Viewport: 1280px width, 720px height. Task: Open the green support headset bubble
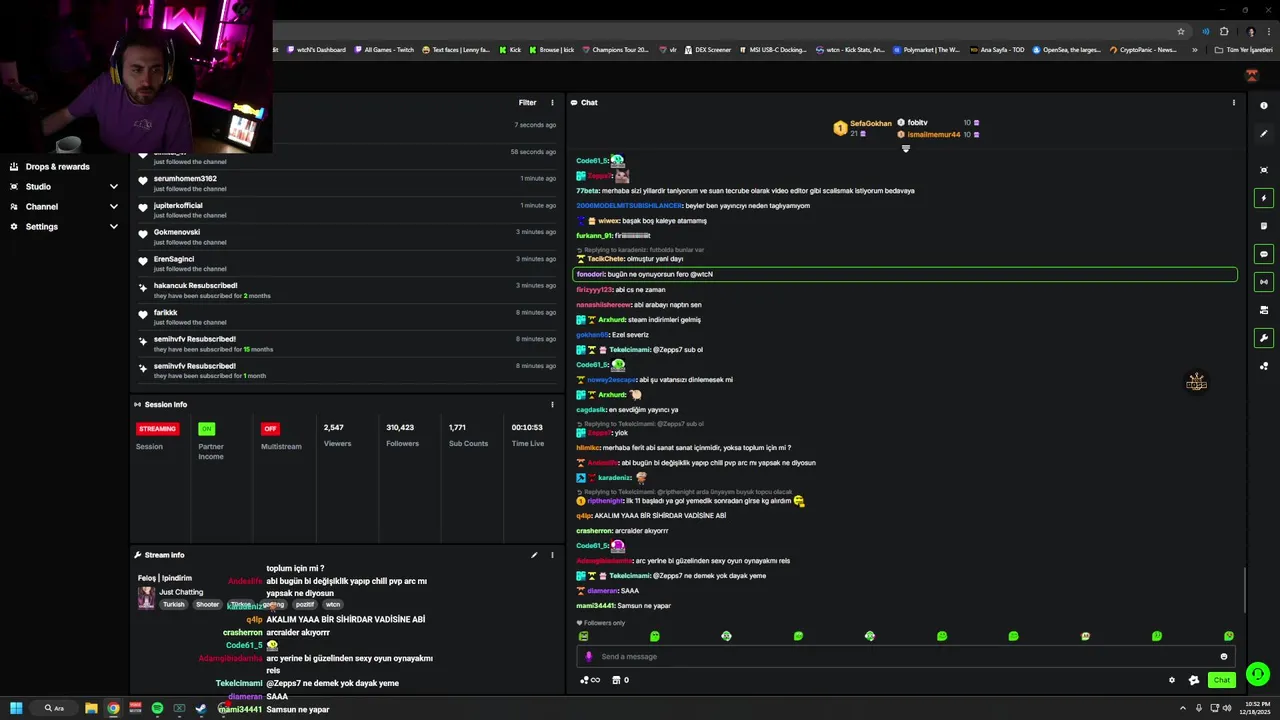pyautogui.click(x=1258, y=674)
